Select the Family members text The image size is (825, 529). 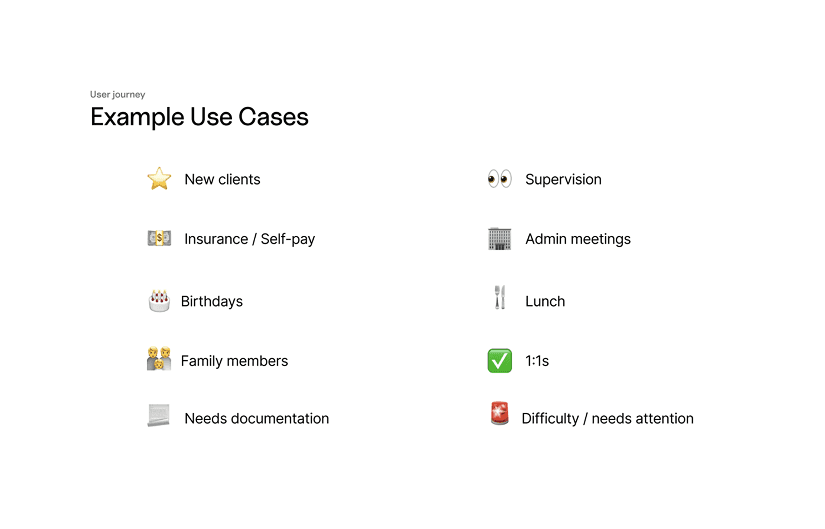(234, 361)
